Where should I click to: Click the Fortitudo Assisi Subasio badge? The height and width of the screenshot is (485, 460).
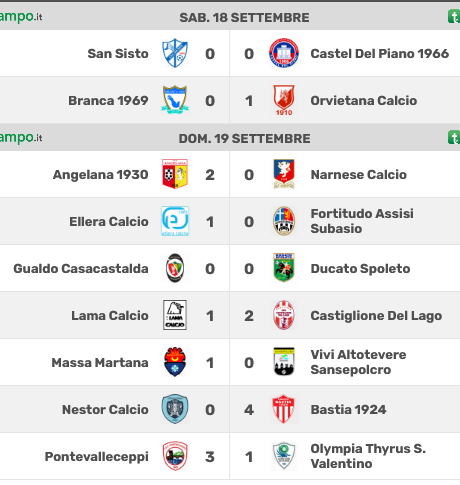(284, 221)
